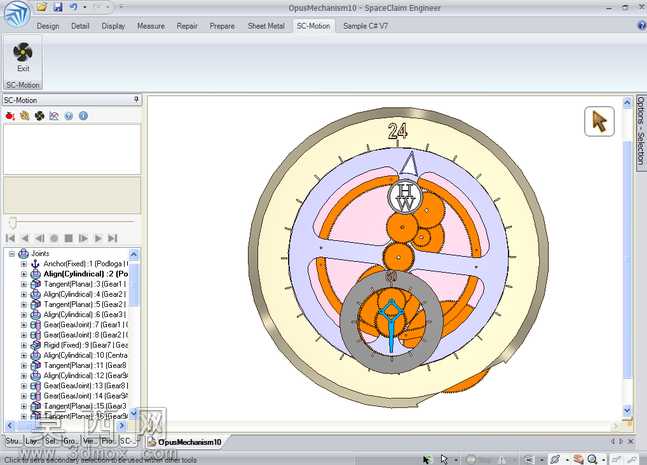This screenshot has height=465, width=647.
Task: Click the blue info icon in SC-Motion panel
Action: 83,116
